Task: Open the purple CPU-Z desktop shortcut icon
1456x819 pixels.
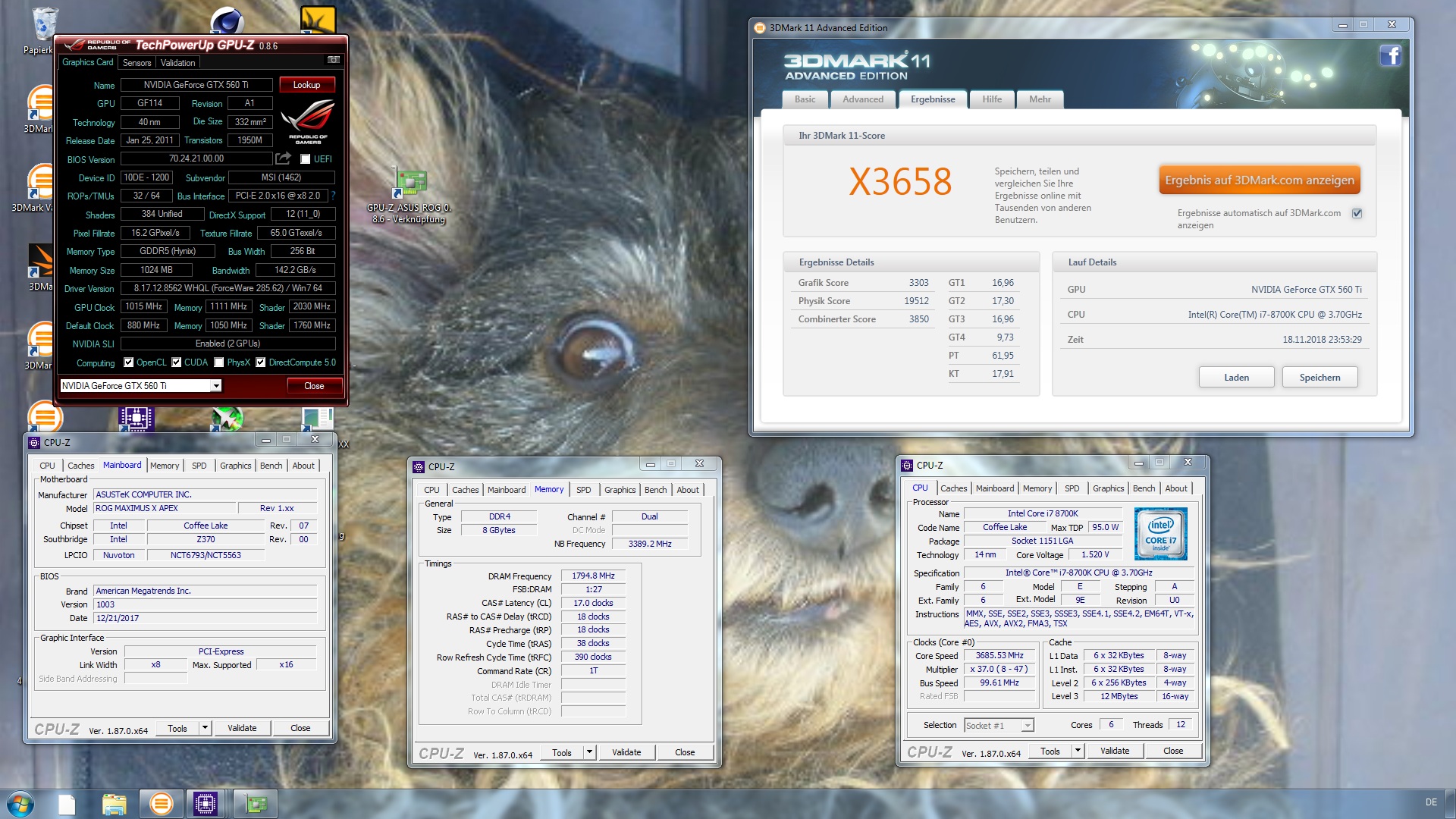Action: tap(136, 419)
